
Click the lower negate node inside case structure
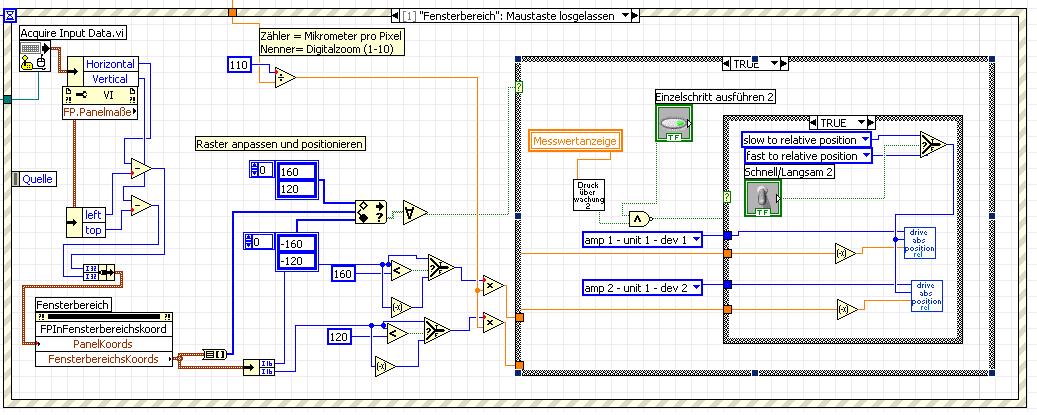[x=848, y=309]
